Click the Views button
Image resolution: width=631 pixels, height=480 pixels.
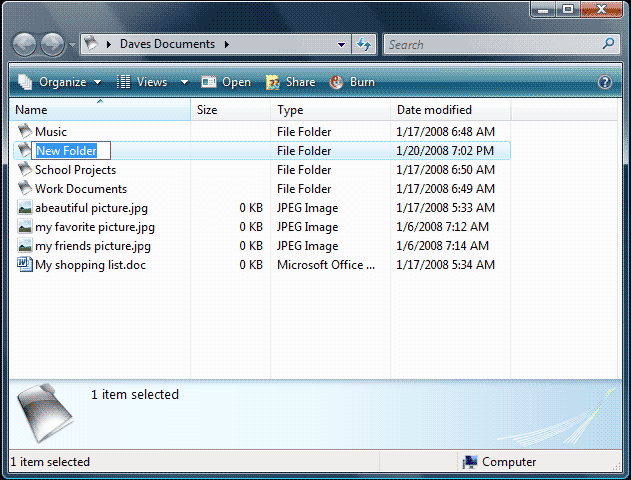[x=142, y=82]
